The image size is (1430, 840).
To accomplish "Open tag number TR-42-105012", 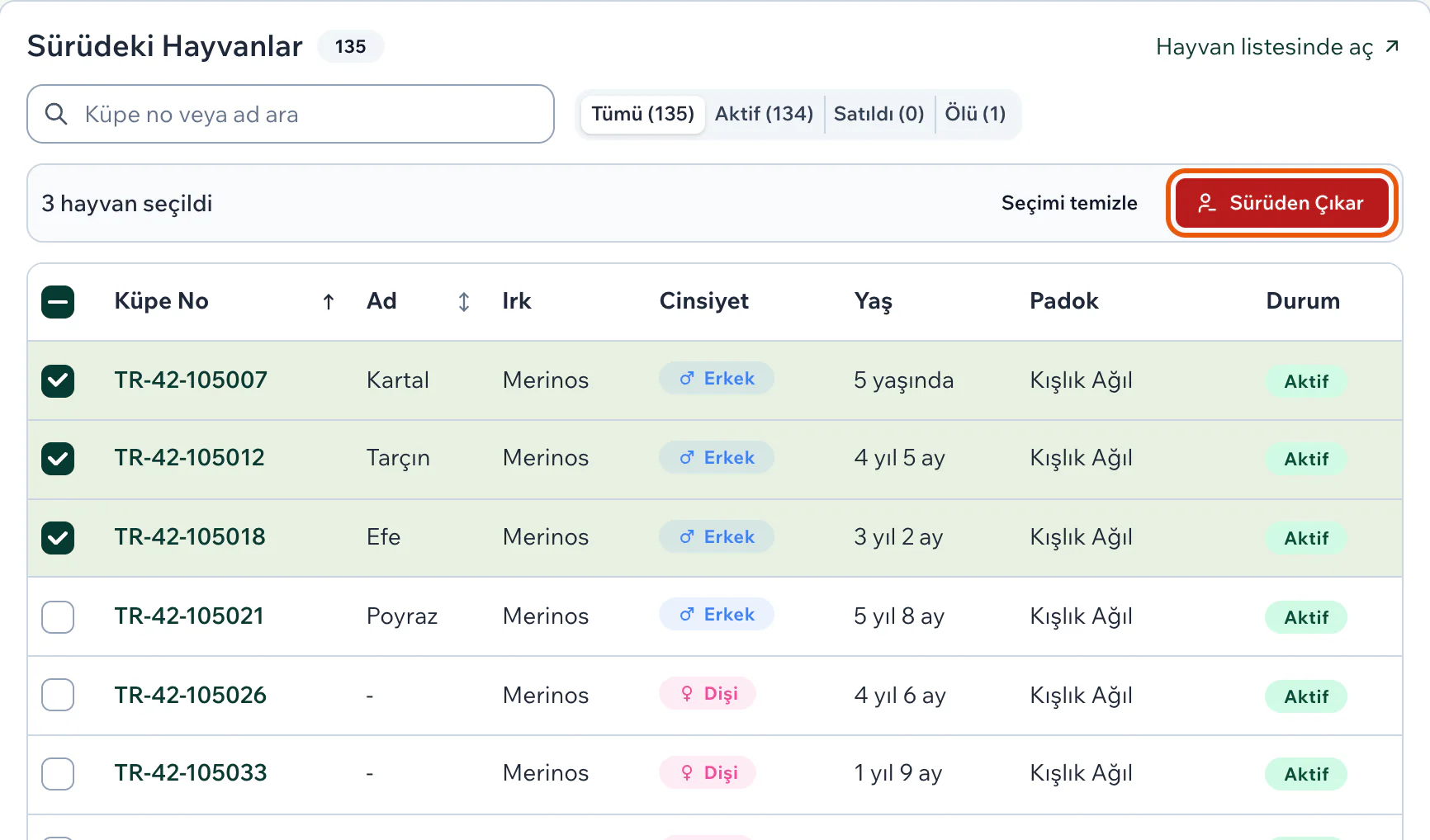I will tap(189, 458).
